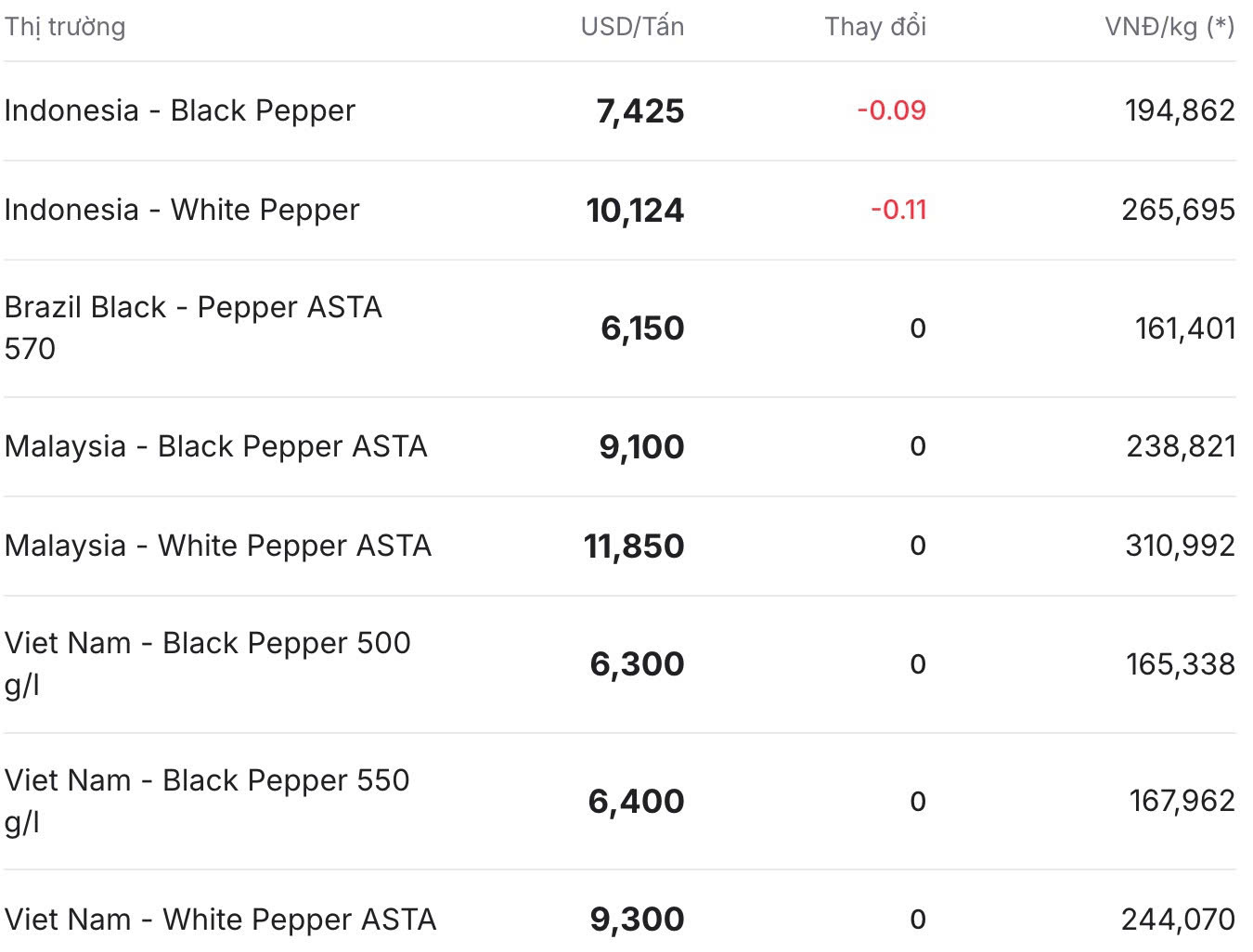
Task: Click the USD/Tấn column header
Action: coord(632,26)
